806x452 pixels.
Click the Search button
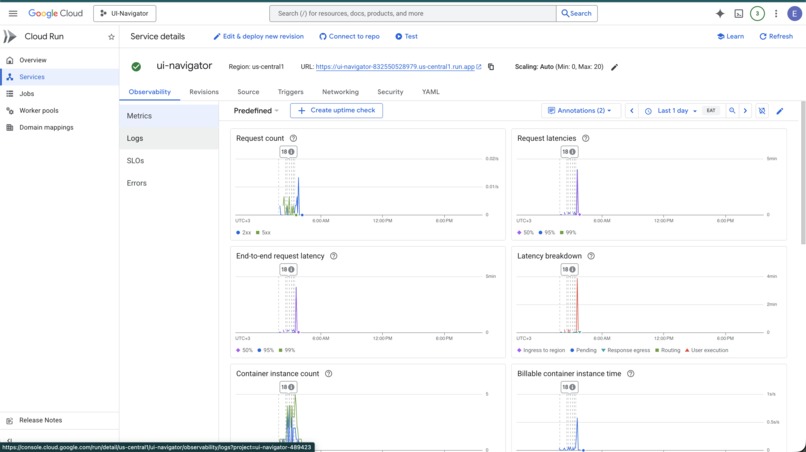[576, 13]
